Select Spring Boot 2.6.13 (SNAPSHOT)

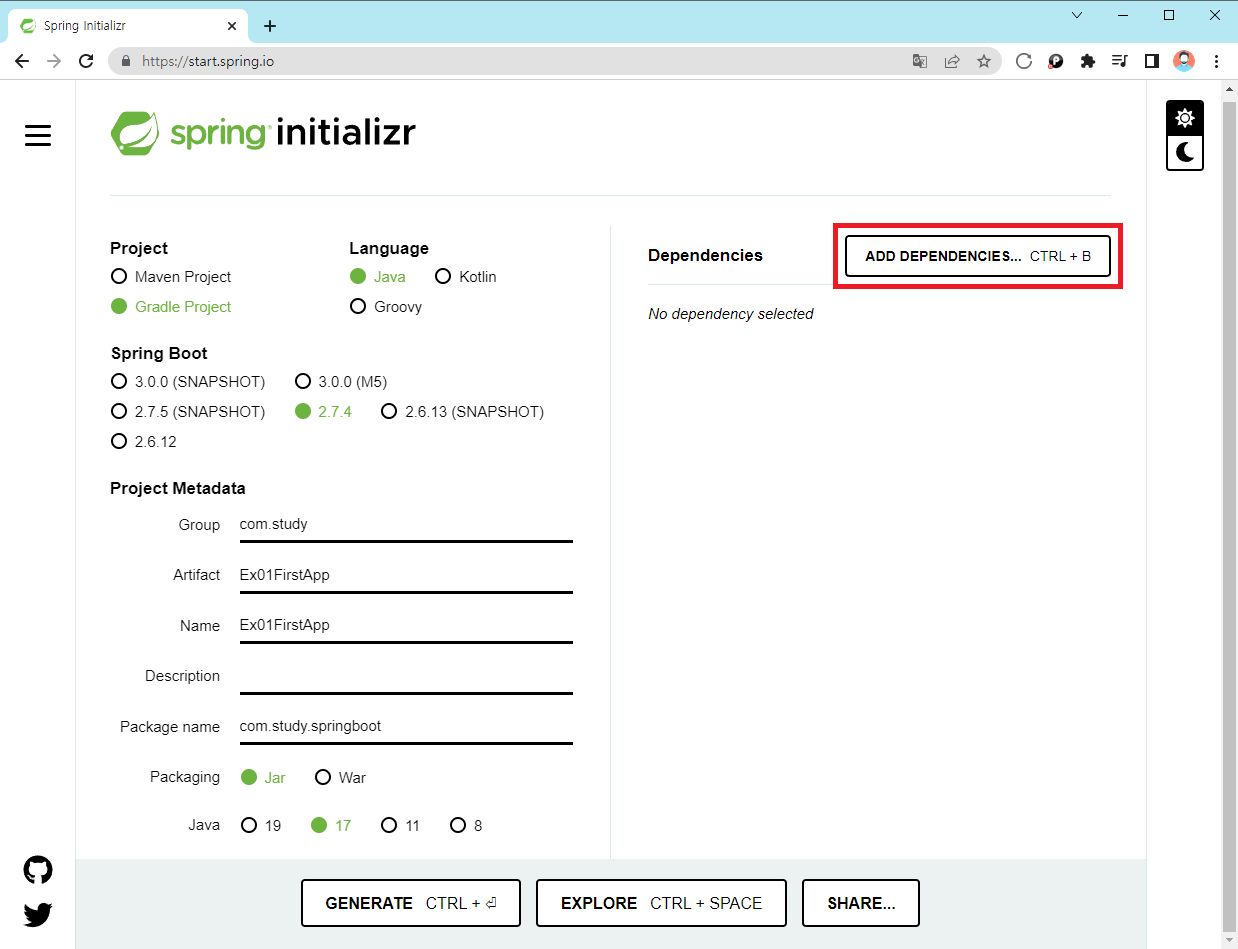coord(462,411)
